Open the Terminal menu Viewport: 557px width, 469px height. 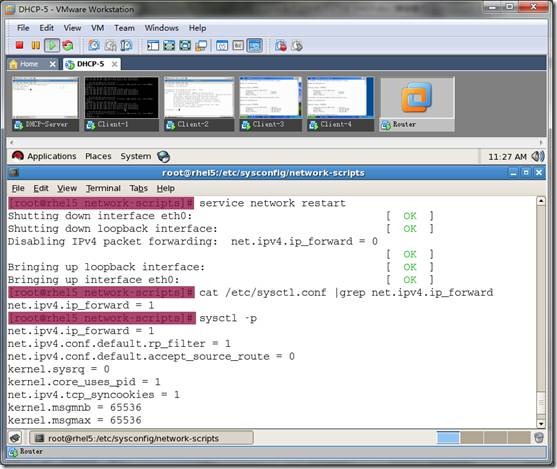[x=103, y=188]
